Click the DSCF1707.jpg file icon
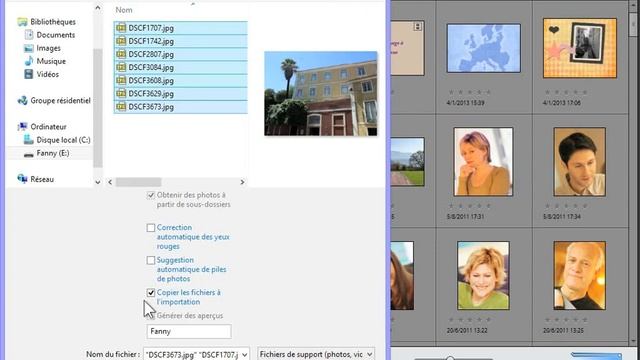 pyautogui.click(x=121, y=28)
